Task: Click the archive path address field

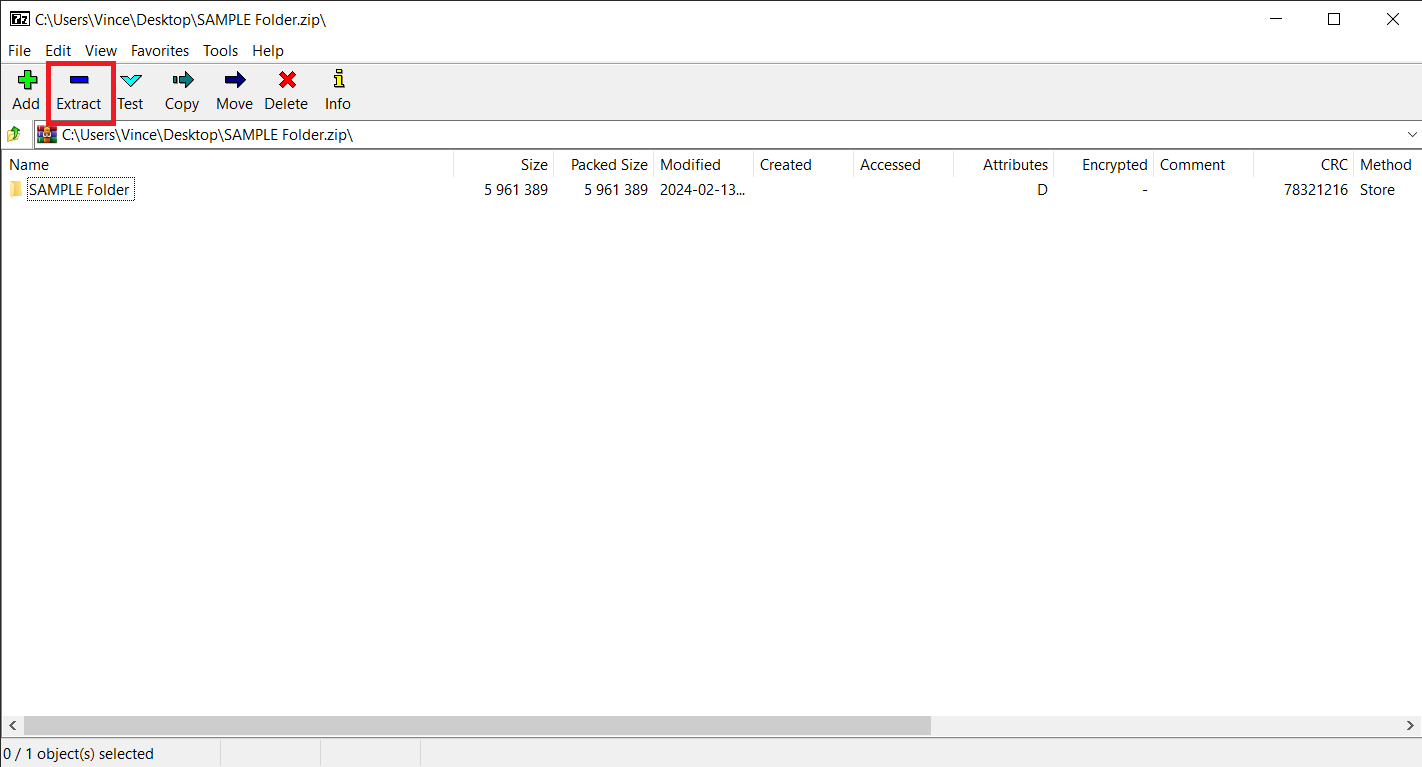Action: click(700, 134)
